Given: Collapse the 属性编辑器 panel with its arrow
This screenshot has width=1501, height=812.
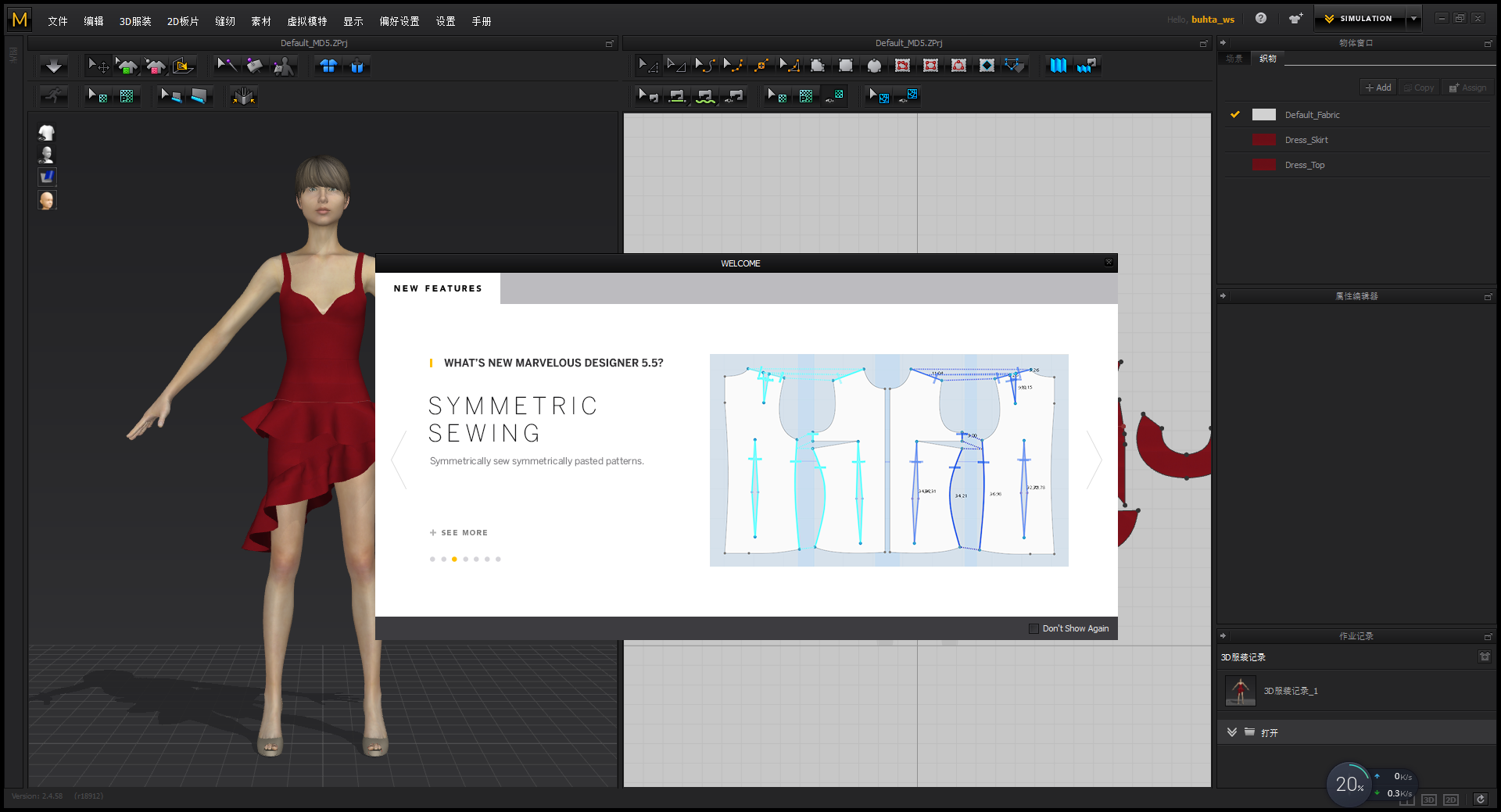Looking at the screenshot, I should click(x=1223, y=296).
